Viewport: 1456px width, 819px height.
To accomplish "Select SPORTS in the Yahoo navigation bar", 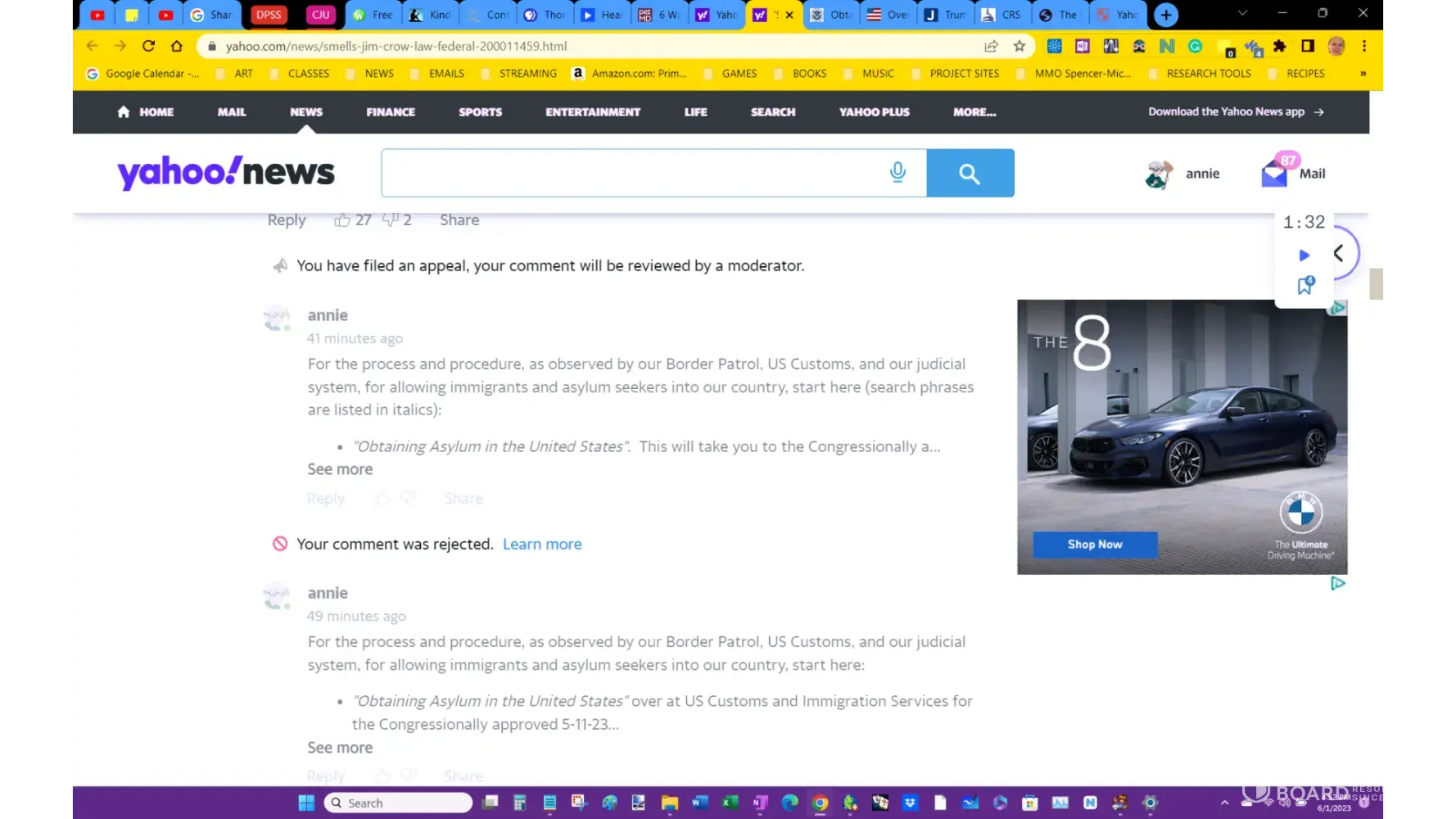I will 480,112.
